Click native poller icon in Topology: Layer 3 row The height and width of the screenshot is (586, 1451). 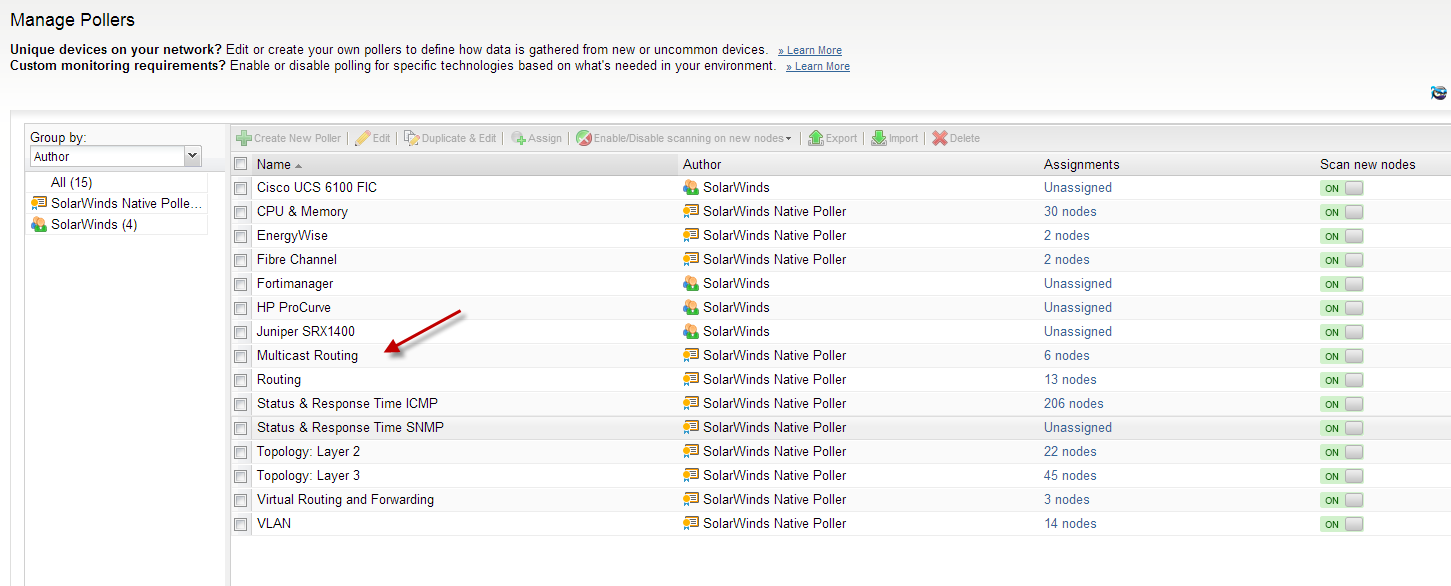(x=691, y=475)
